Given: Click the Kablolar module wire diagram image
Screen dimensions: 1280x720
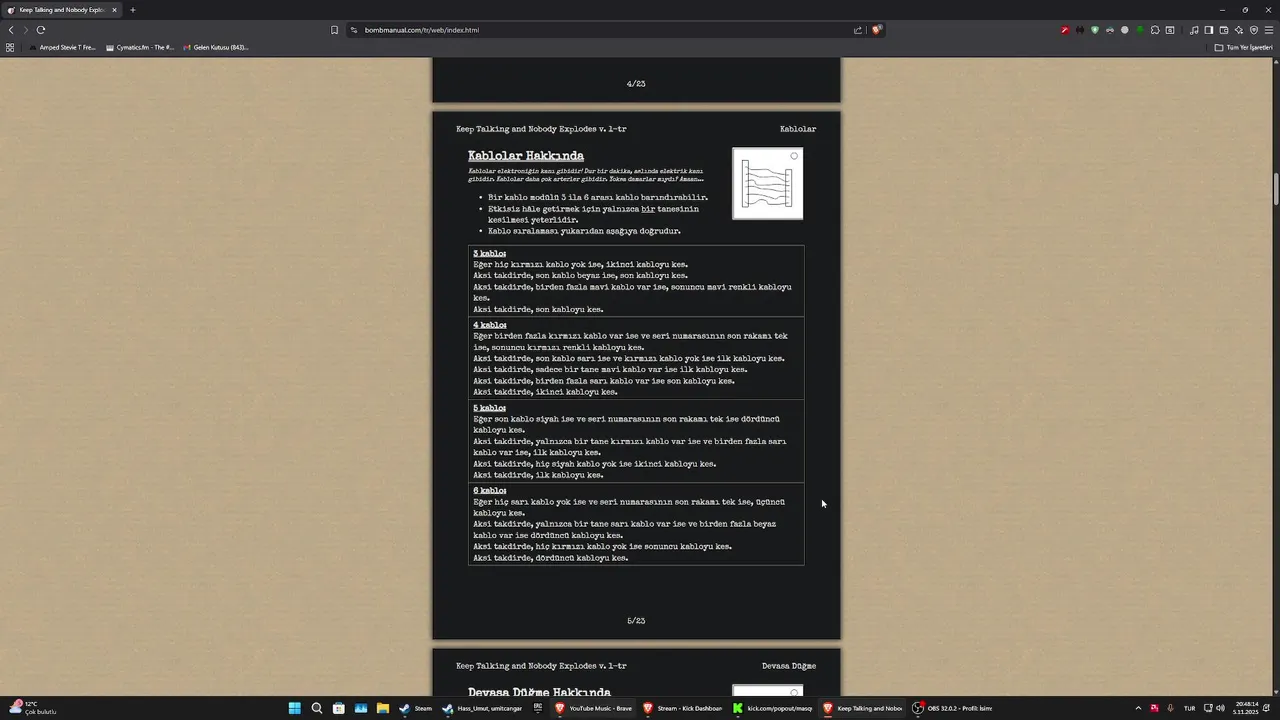Looking at the screenshot, I should 767,183.
